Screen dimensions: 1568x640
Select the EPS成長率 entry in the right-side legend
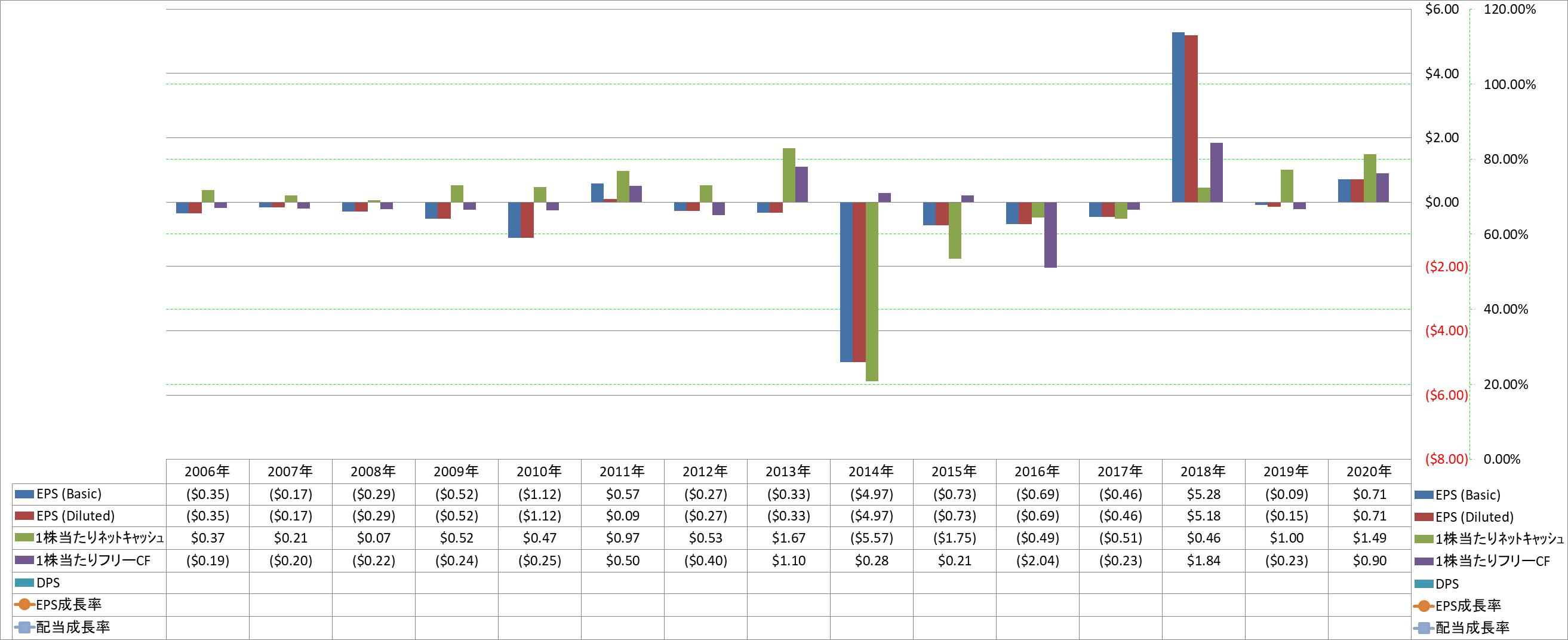(1458, 606)
